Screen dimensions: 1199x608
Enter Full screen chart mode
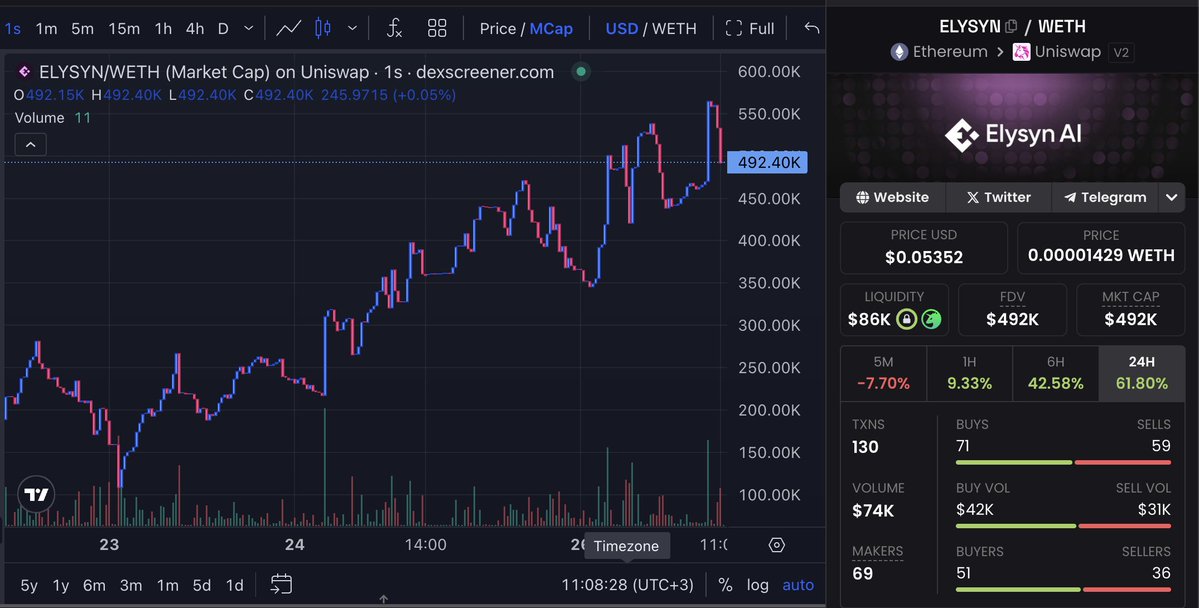(749, 28)
